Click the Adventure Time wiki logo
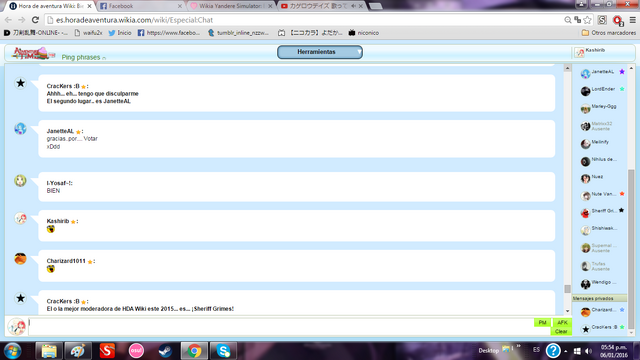 coord(33,53)
